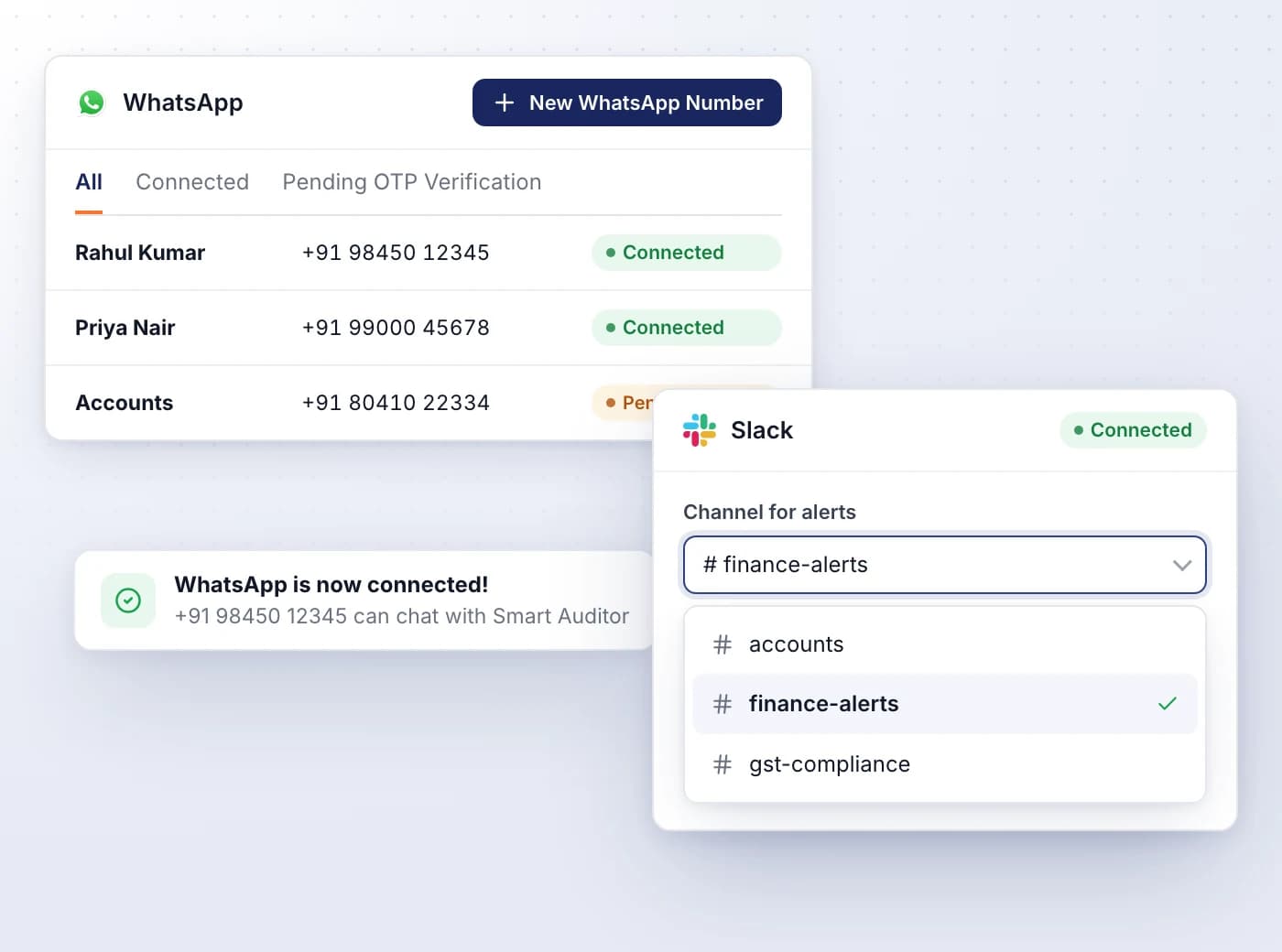Viewport: 1282px width, 952px height.
Task: Click the WhatsApp logo icon
Action: pyautogui.click(x=92, y=103)
